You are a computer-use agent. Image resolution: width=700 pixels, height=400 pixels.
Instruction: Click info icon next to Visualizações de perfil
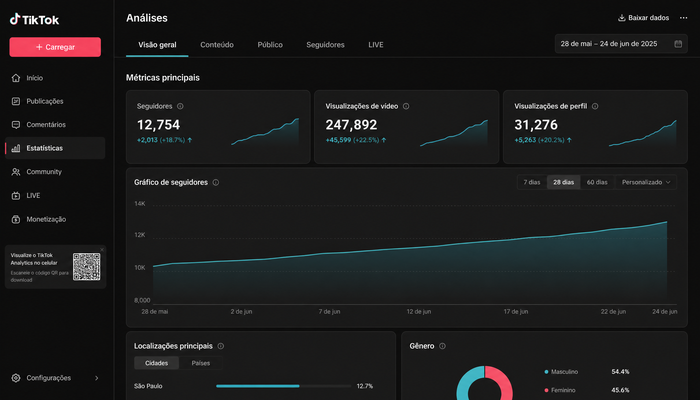(595, 106)
